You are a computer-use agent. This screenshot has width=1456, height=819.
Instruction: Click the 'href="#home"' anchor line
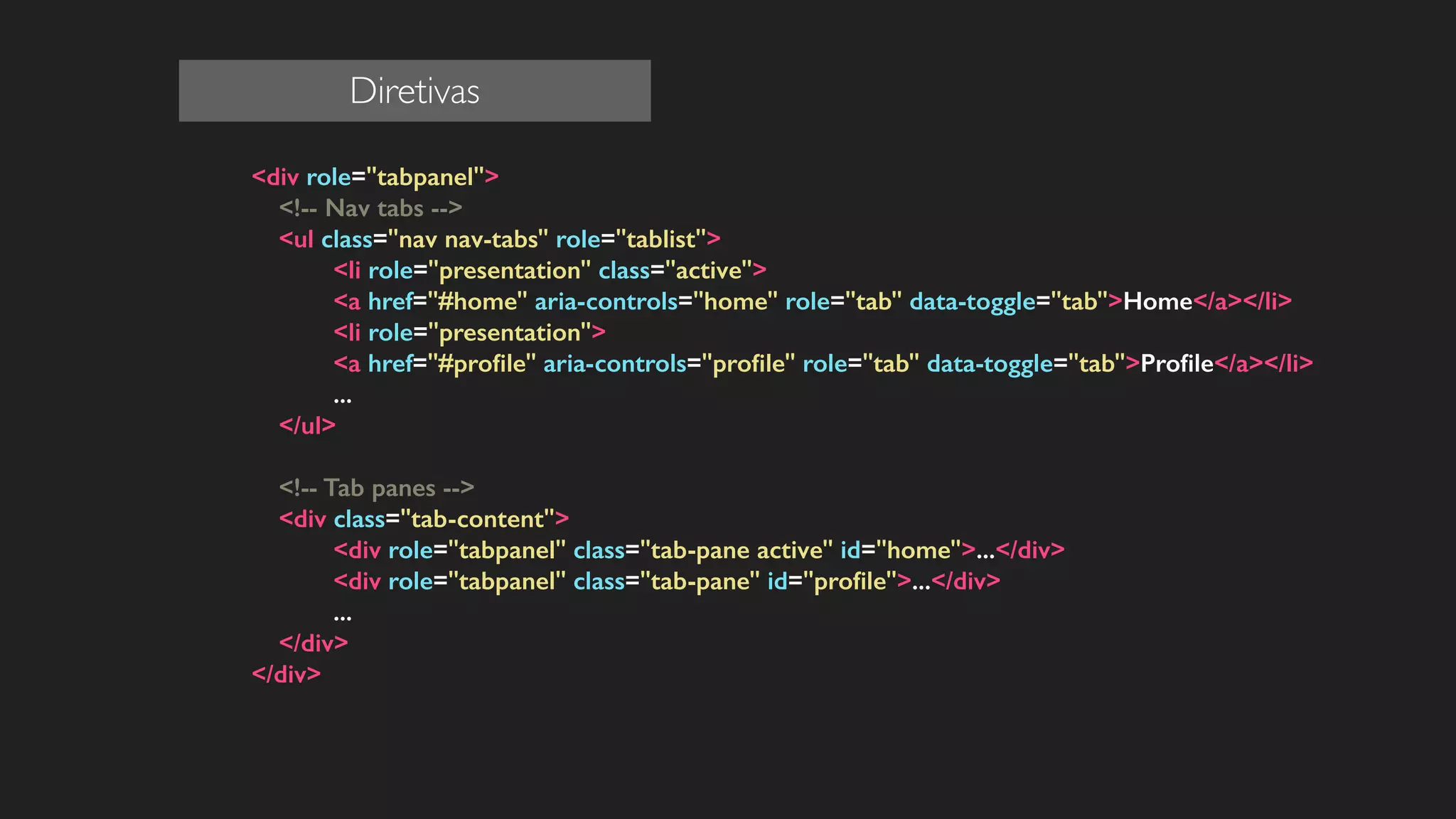click(813, 302)
